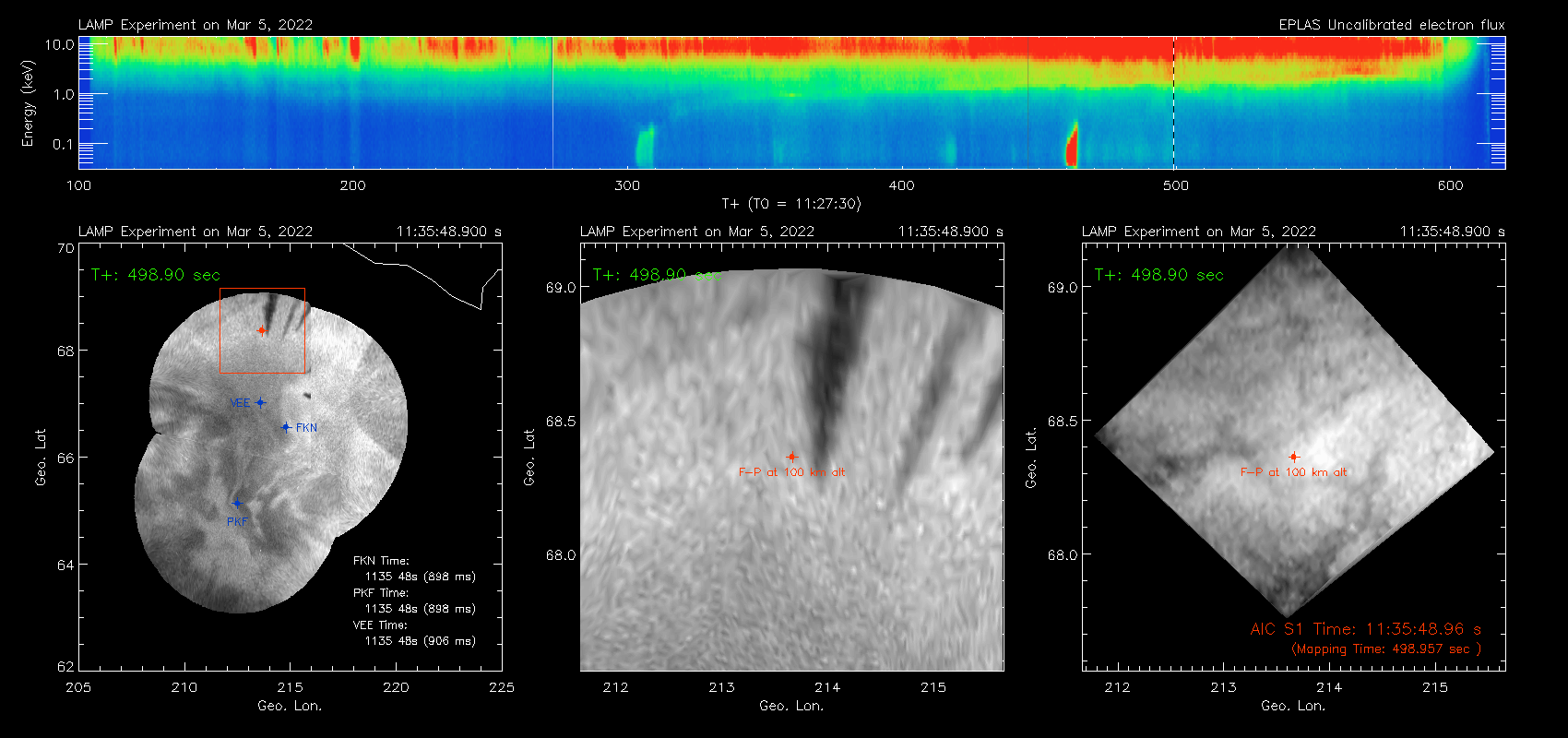Click the '62' latitude tick on the all-sky panel
The height and width of the screenshot is (738, 1568).
(65, 666)
